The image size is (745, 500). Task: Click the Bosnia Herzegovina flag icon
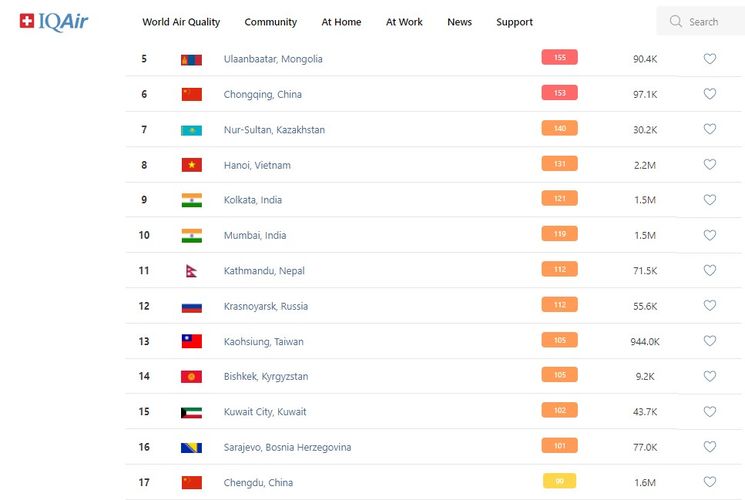coord(191,447)
